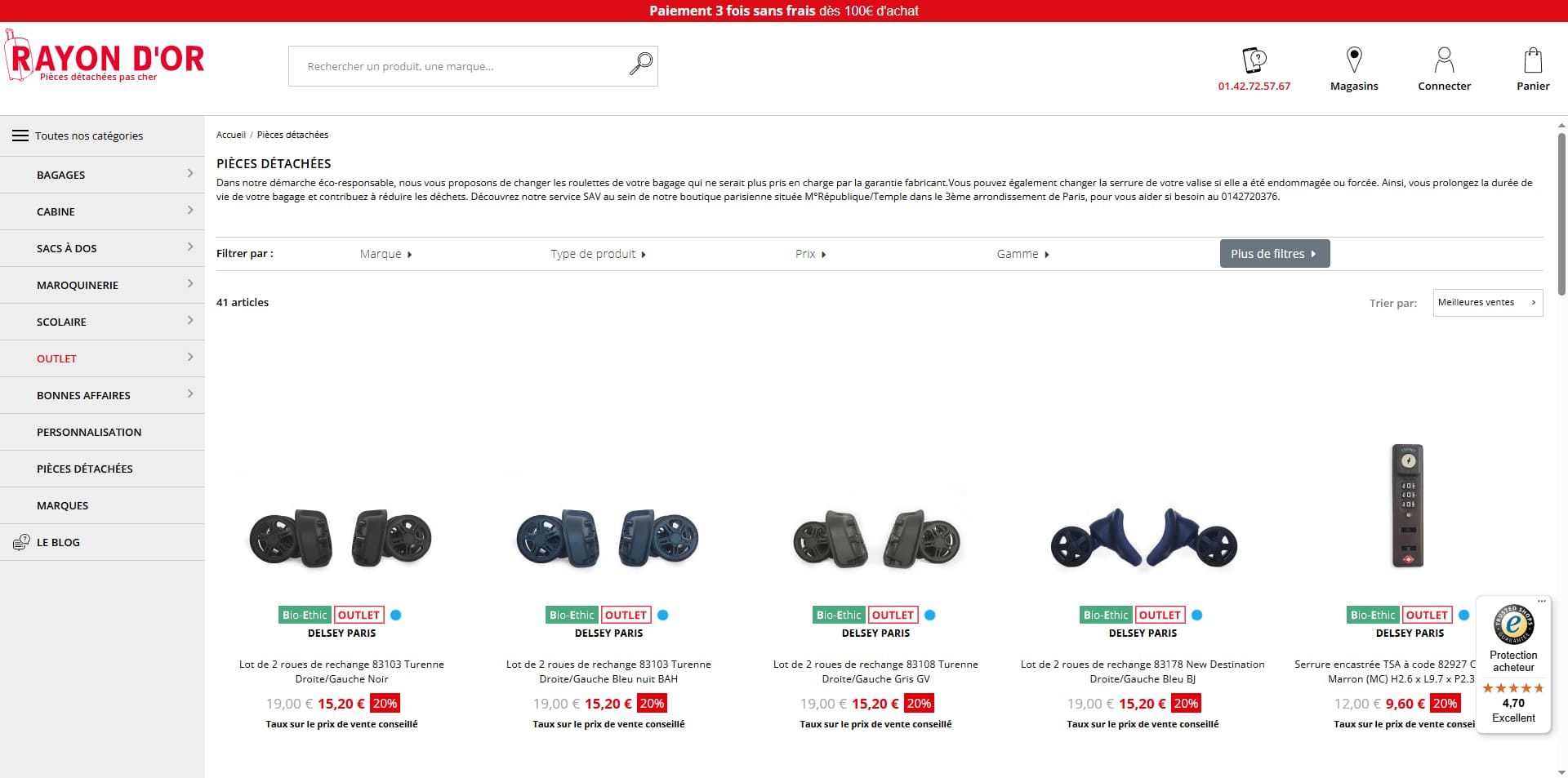Click the magnifying glass search icon
1568x778 pixels.
pyautogui.click(x=641, y=64)
